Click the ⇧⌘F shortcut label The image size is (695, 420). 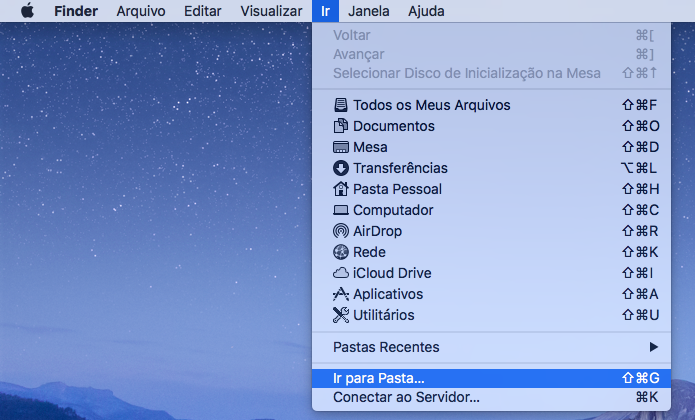pos(640,105)
